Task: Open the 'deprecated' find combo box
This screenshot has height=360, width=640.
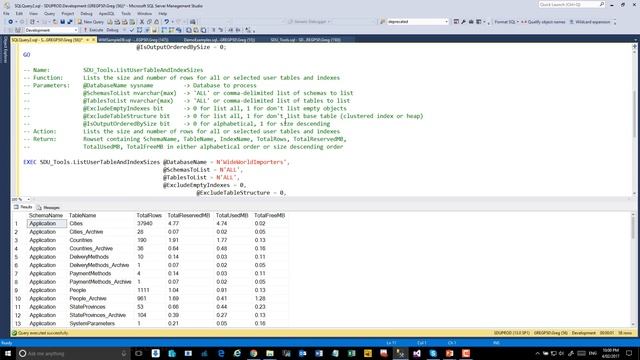Action: pyautogui.click(x=417, y=22)
